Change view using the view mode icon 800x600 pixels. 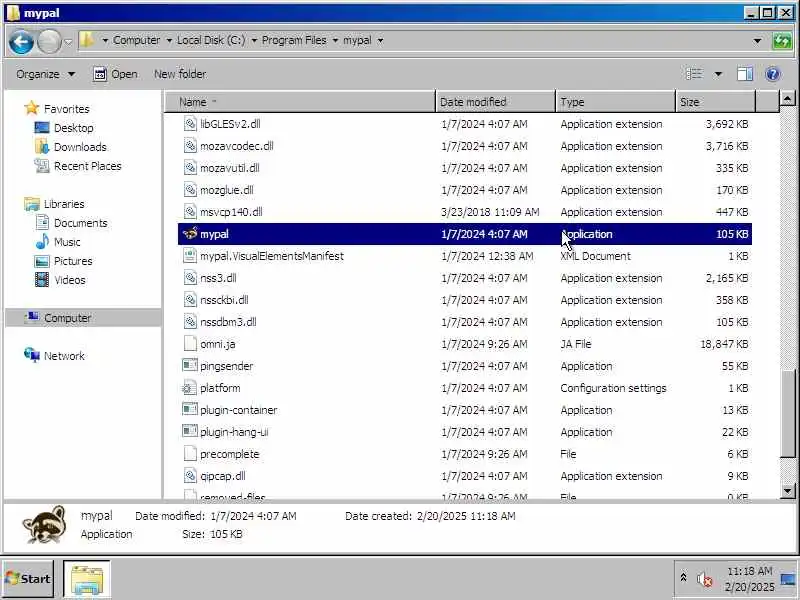(x=693, y=74)
